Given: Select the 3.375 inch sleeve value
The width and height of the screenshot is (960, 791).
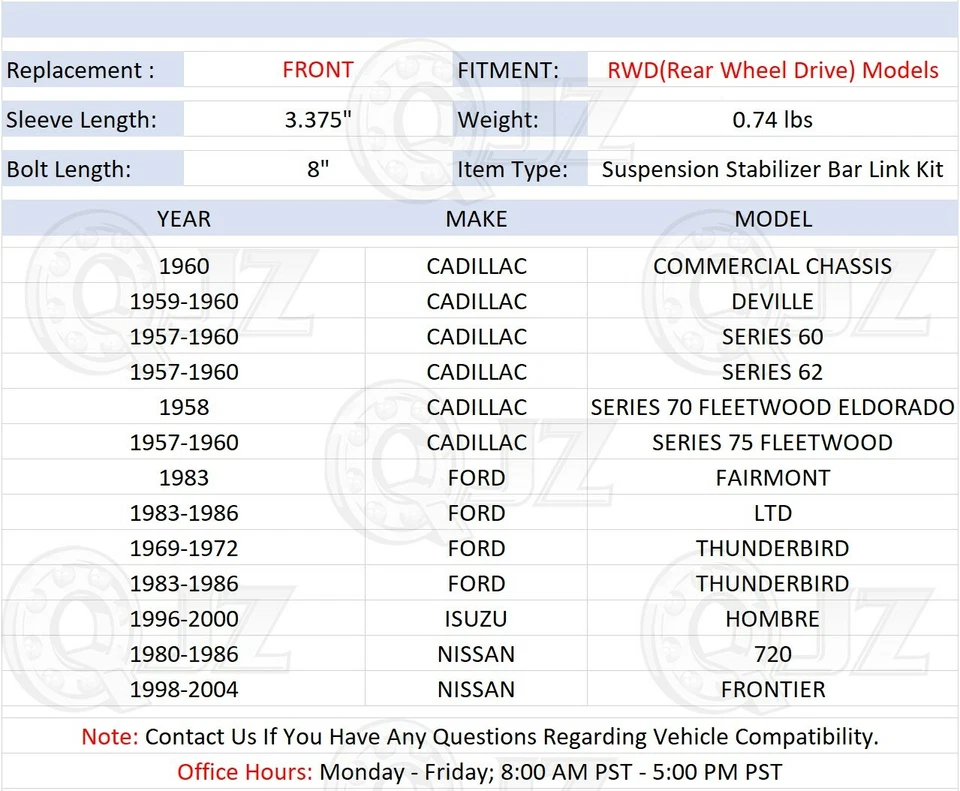Looking at the screenshot, I should (x=317, y=119).
